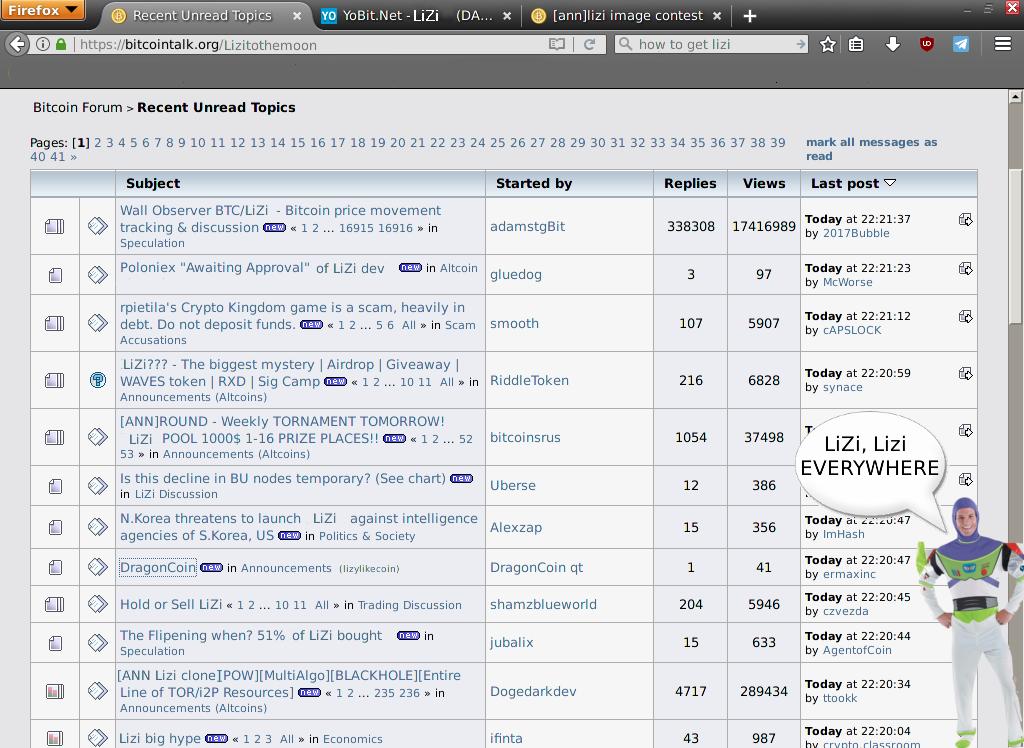Sort table by Views column header
Screen dimensions: 1024x748
click(763, 184)
